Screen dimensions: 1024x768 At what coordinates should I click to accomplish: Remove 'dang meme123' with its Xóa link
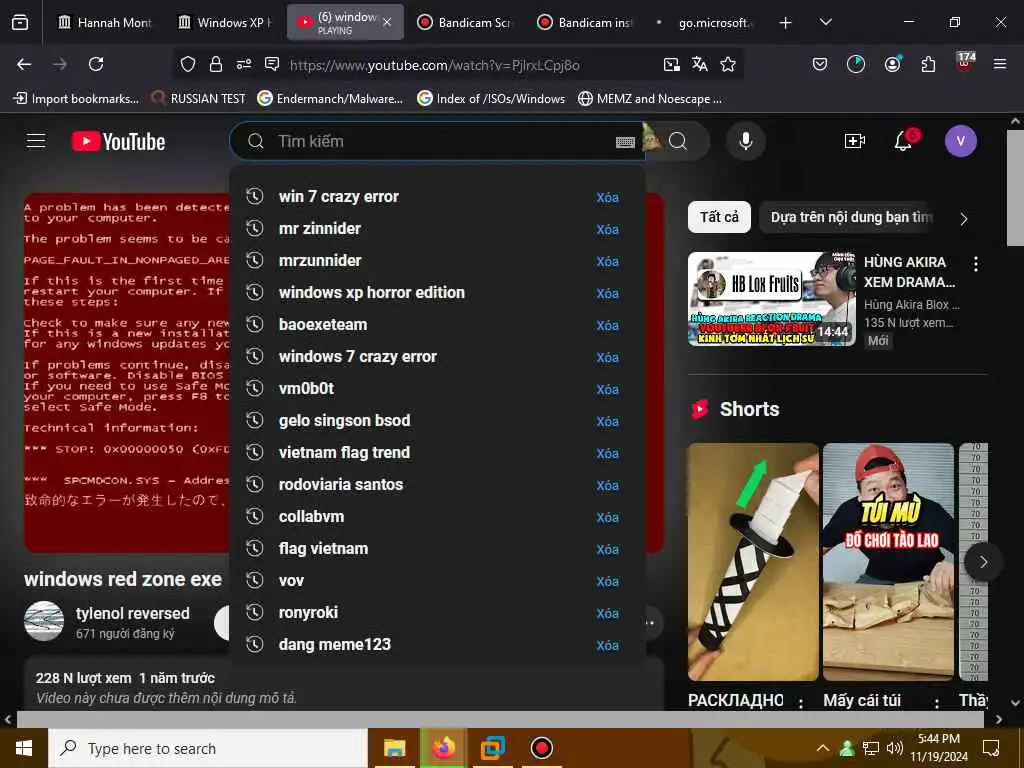607,645
